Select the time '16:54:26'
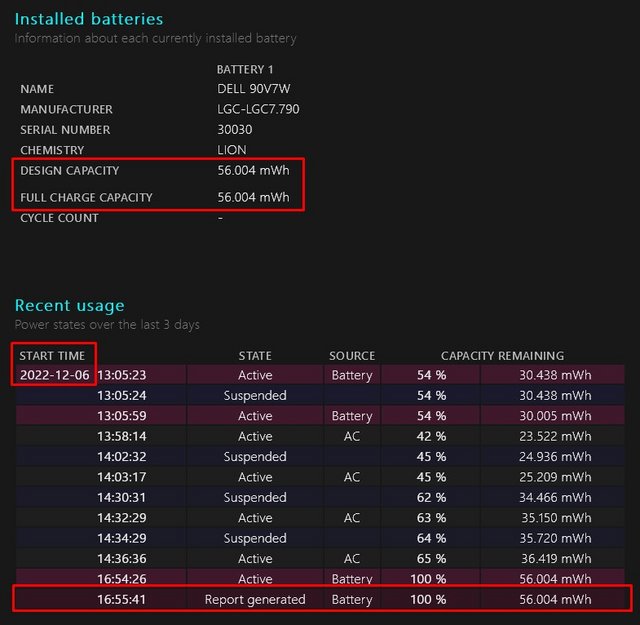The image size is (640, 625). coord(122,578)
